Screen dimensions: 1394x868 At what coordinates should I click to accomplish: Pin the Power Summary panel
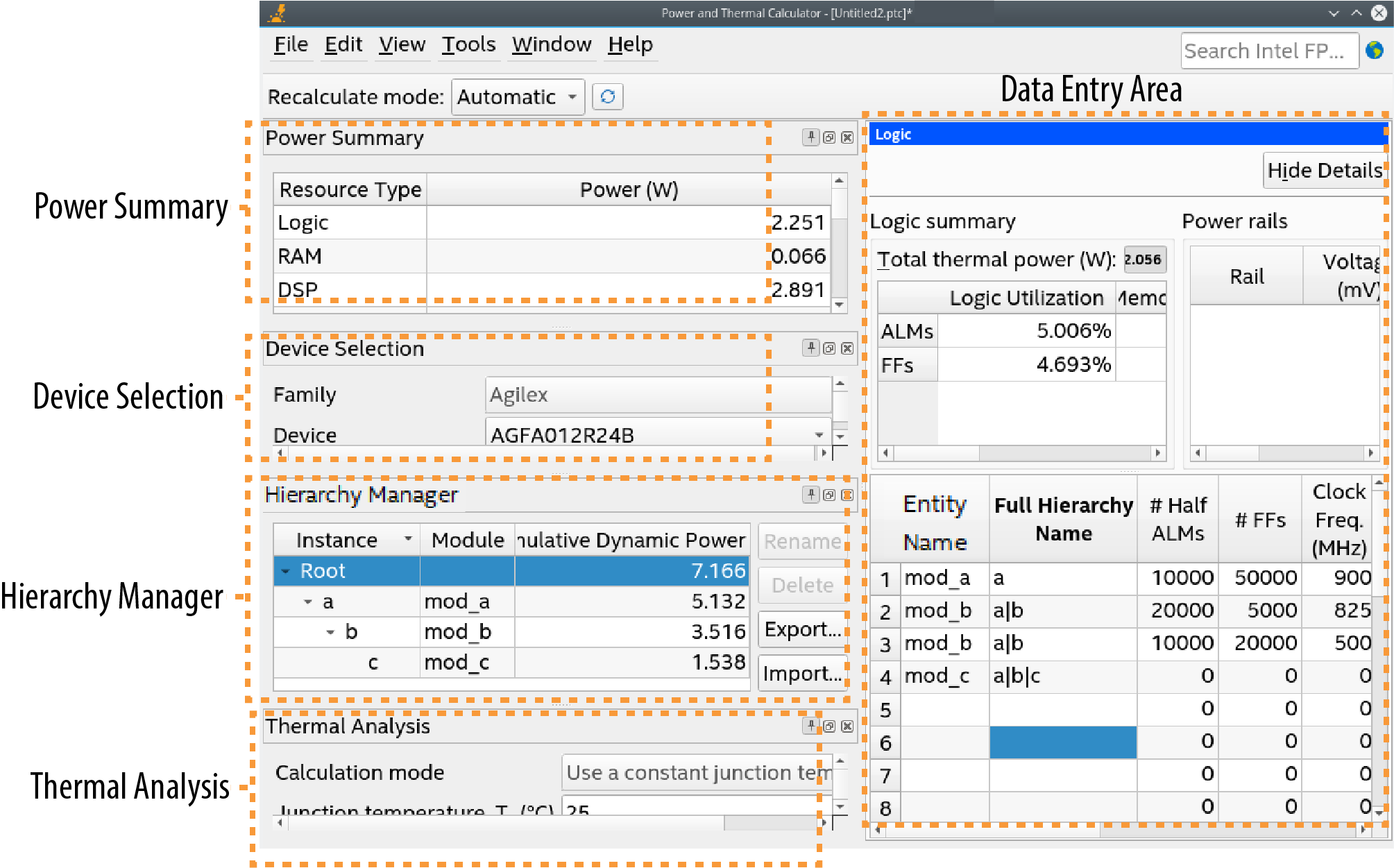tap(810, 137)
